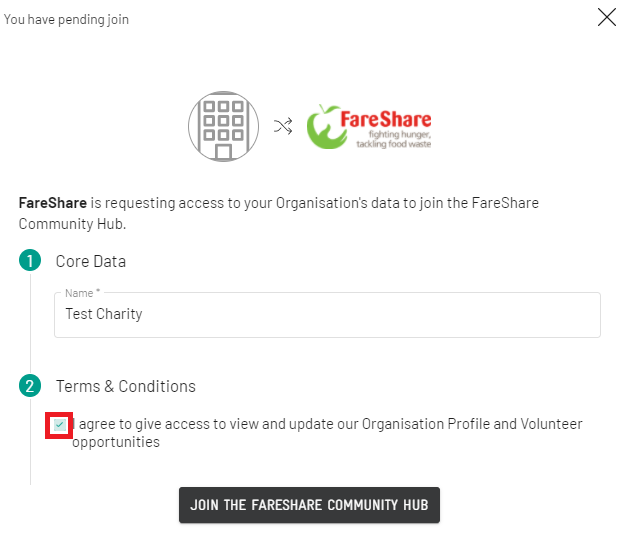
Task: Open the Terms & Conditions step heading
Action: click(x=126, y=386)
